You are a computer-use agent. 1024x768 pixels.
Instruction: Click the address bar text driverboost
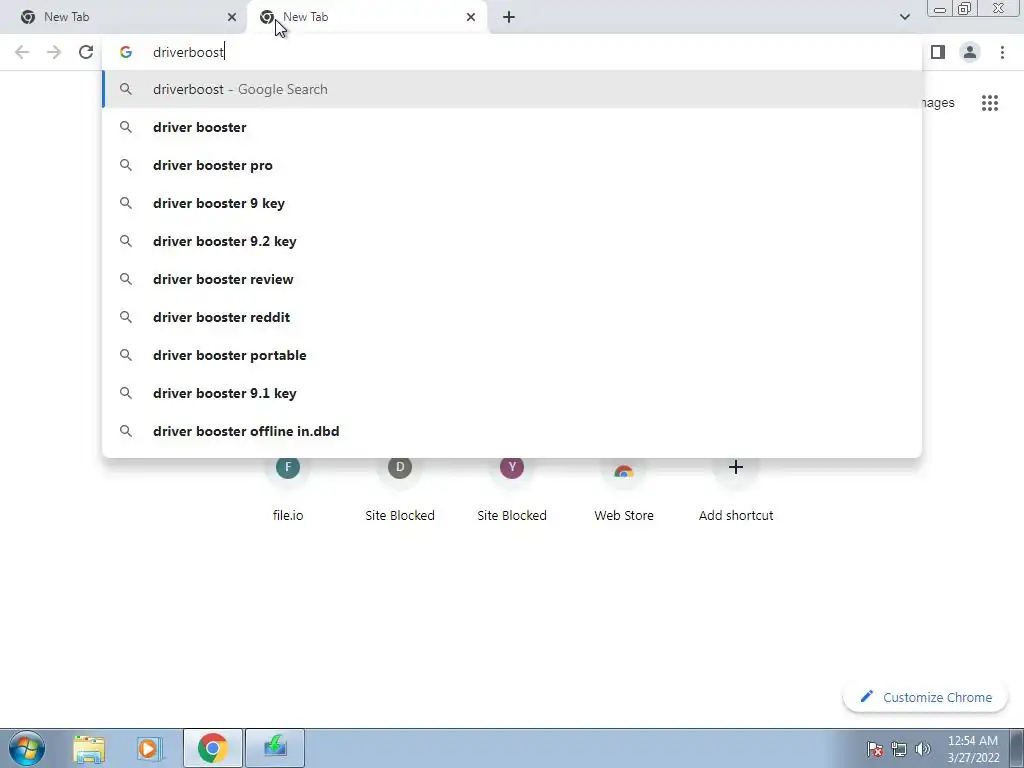[188, 52]
